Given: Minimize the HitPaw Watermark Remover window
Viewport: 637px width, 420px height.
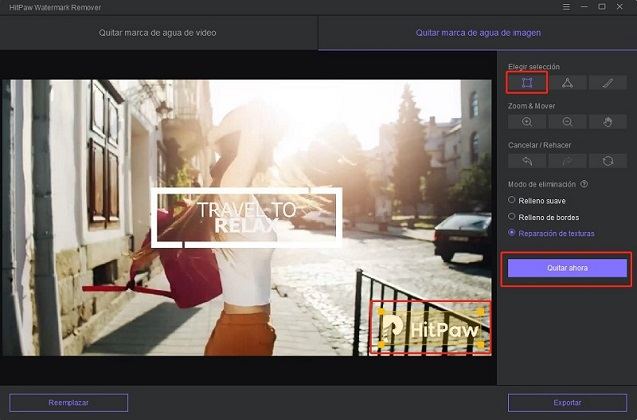Looking at the screenshot, I should (x=584, y=7).
